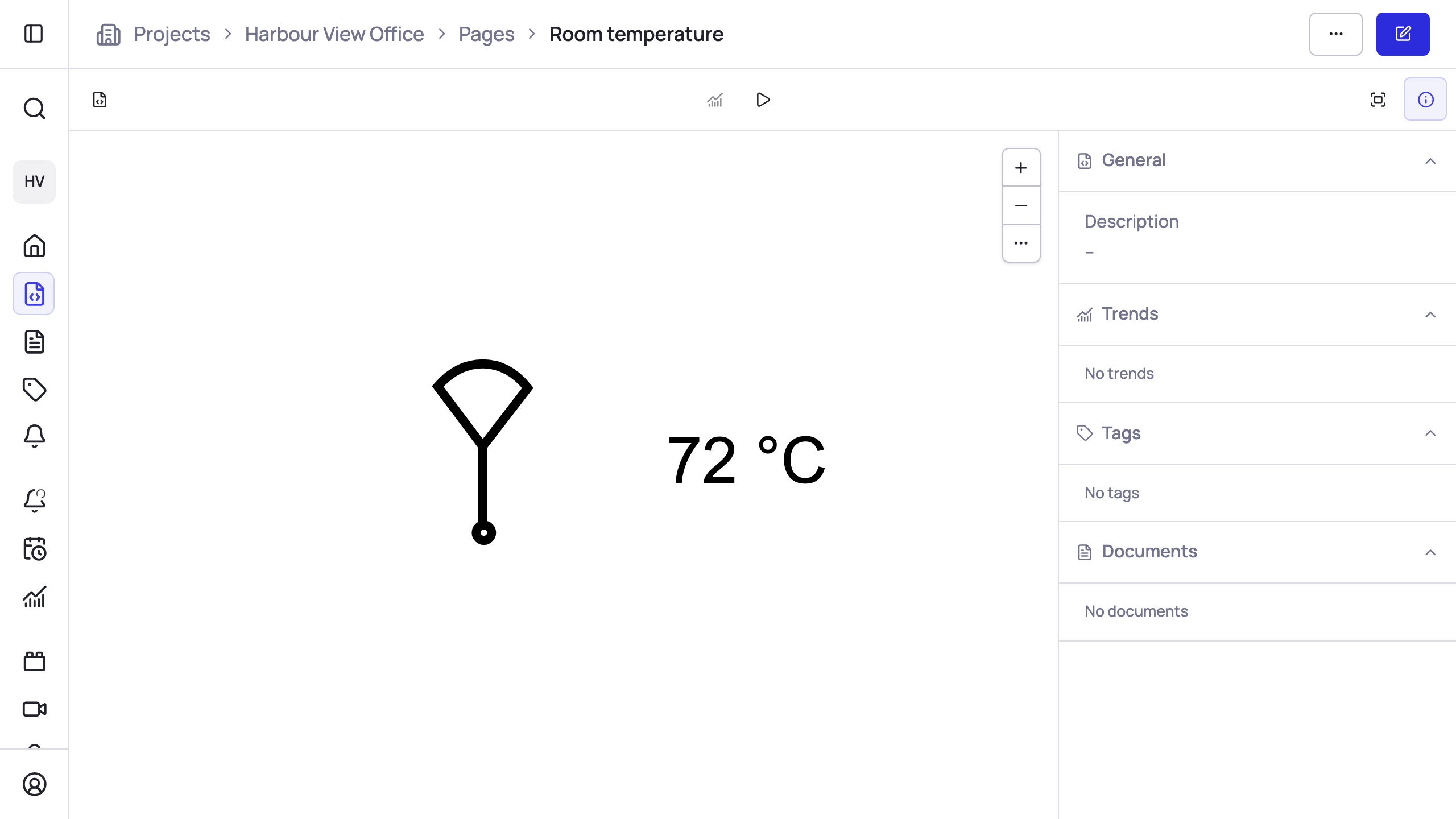Go to the Home sidebar icon
The width and height of the screenshot is (1456, 819).
point(34,246)
